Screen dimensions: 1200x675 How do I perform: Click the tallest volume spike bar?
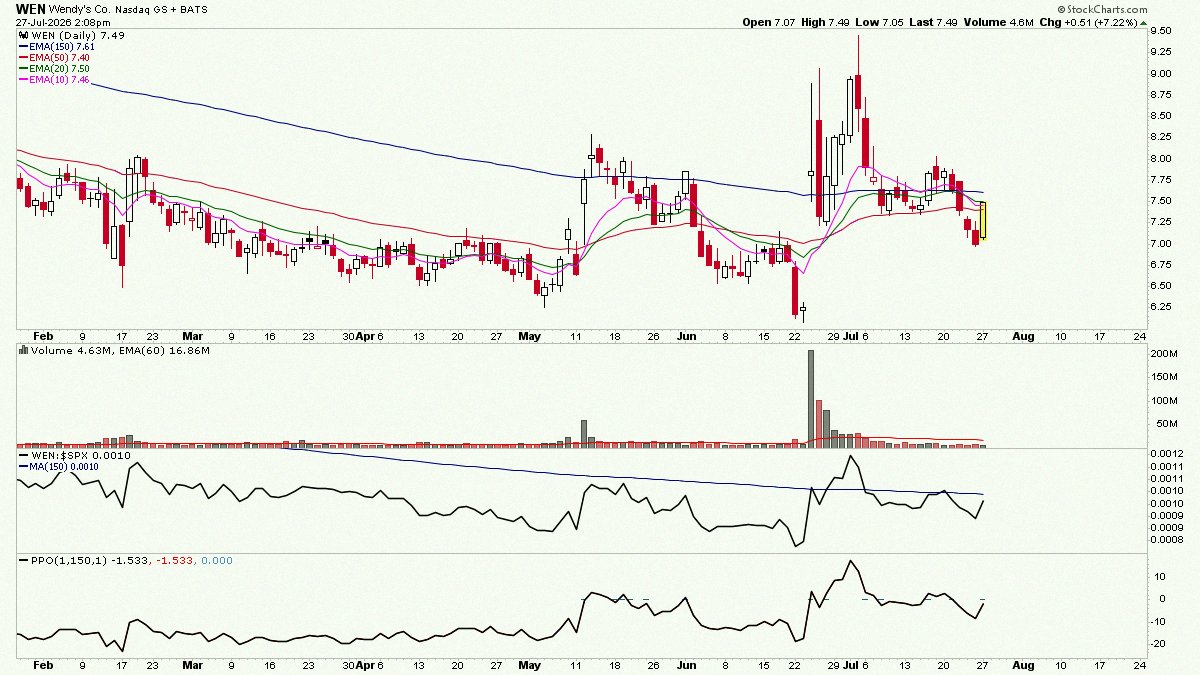pyautogui.click(x=811, y=398)
